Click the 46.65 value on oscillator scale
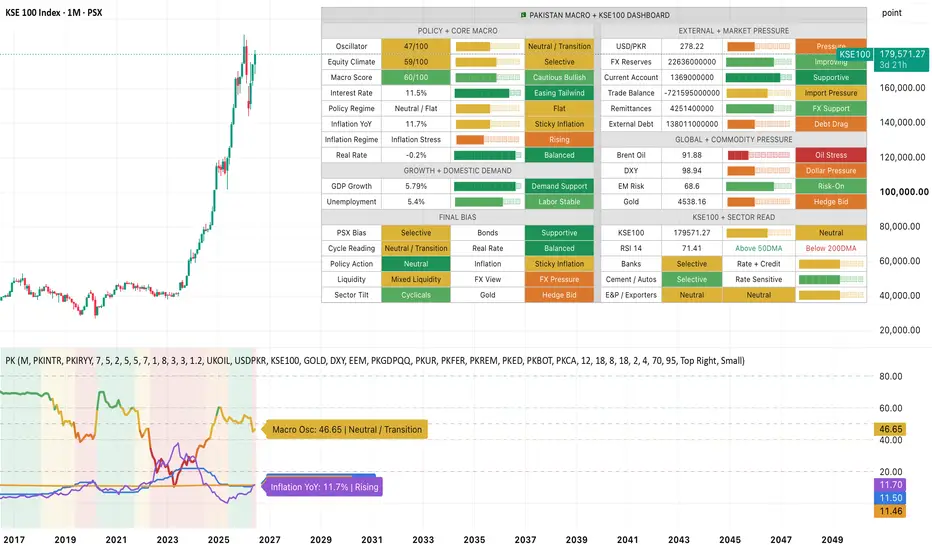932x550 pixels. tap(890, 429)
